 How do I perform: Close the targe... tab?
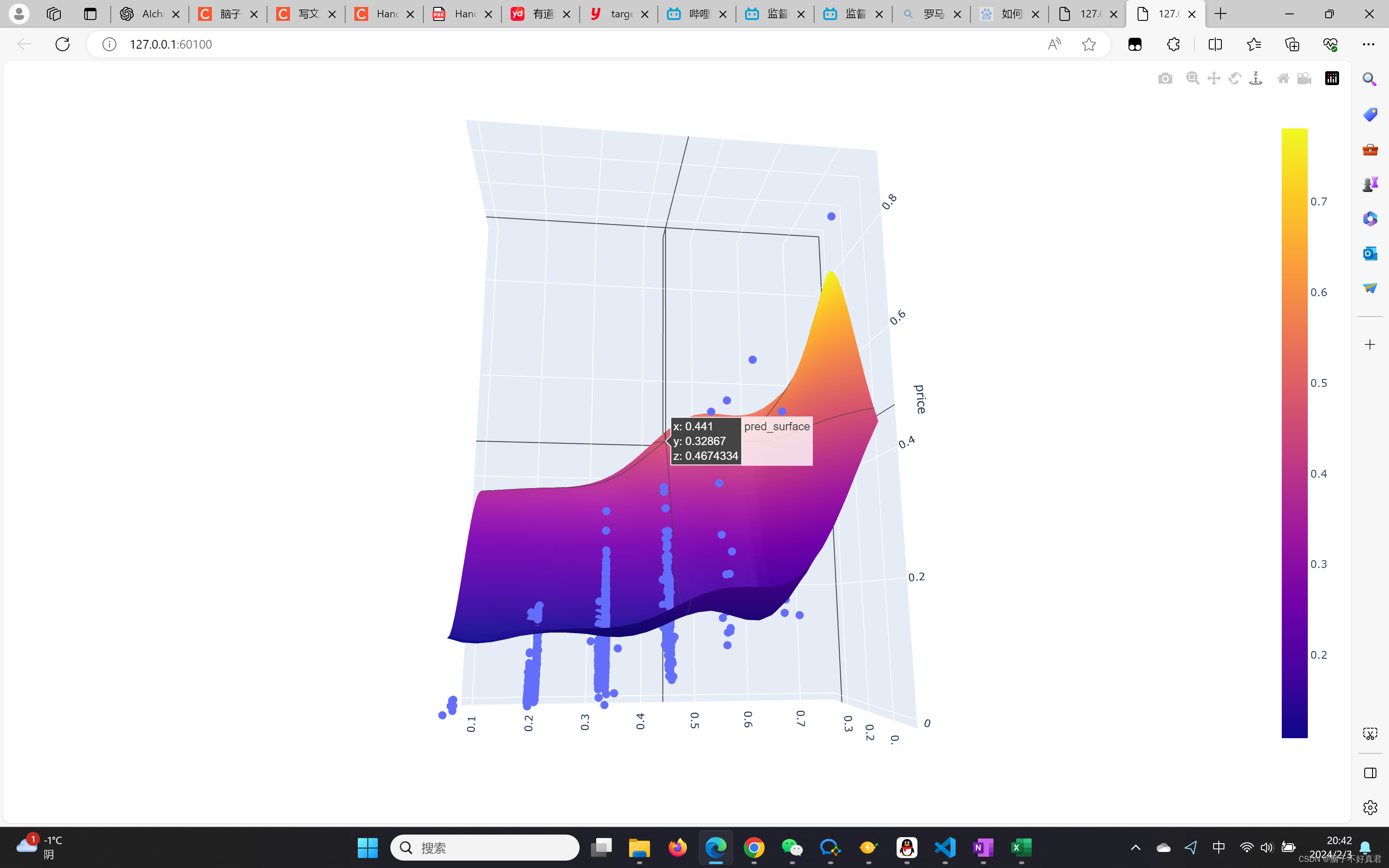tap(644, 14)
